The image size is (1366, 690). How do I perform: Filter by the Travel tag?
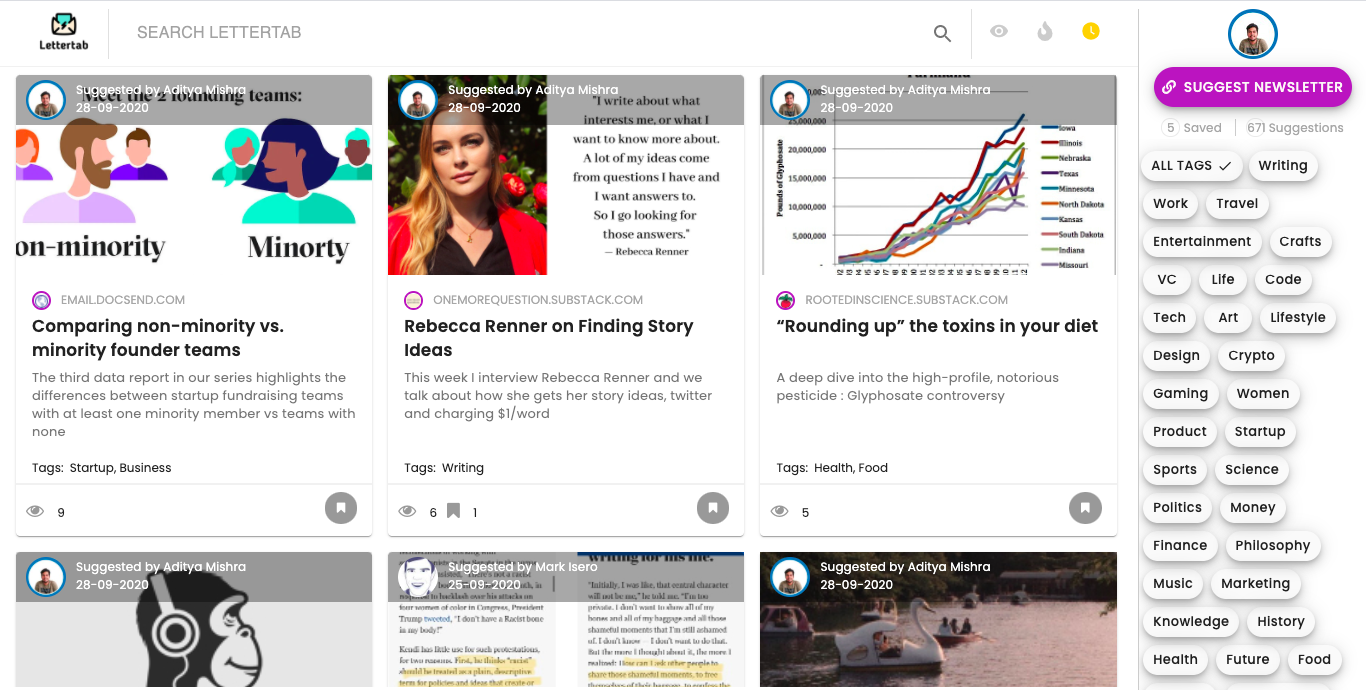pyautogui.click(x=1237, y=204)
